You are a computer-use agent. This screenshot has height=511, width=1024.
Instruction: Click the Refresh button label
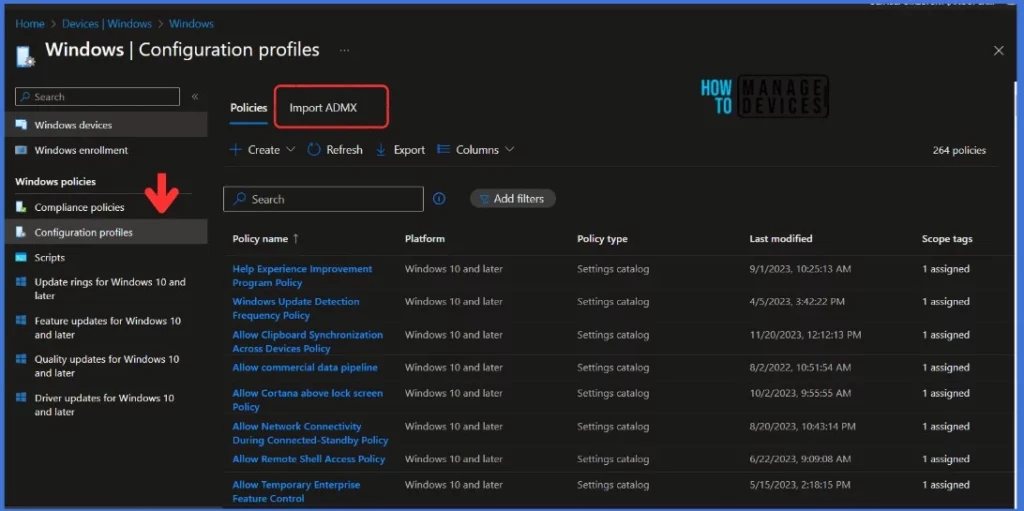[344, 150]
